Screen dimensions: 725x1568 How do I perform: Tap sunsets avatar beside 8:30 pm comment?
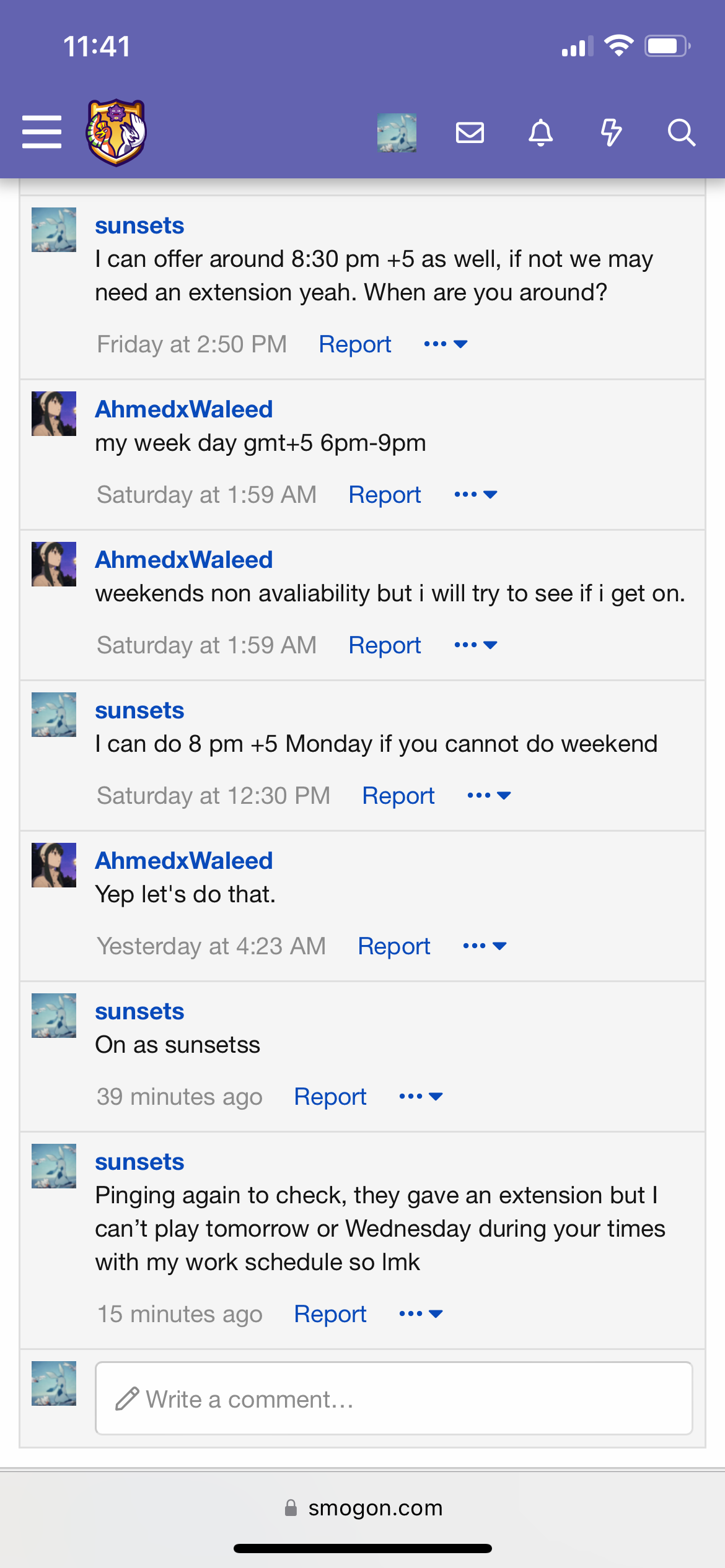coord(54,230)
